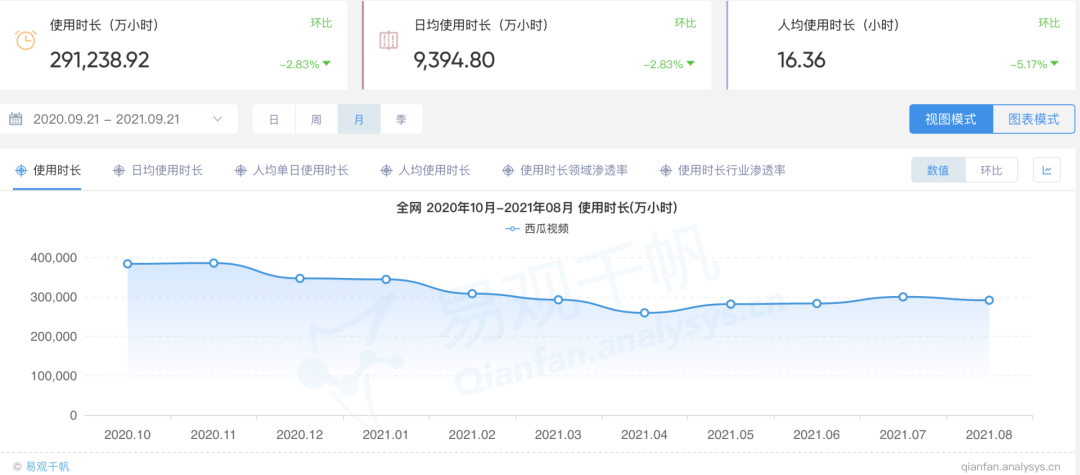Select the 月 granularity option
Image resolution: width=1080 pixels, height=475 pixels.
[x=359, y=119]
